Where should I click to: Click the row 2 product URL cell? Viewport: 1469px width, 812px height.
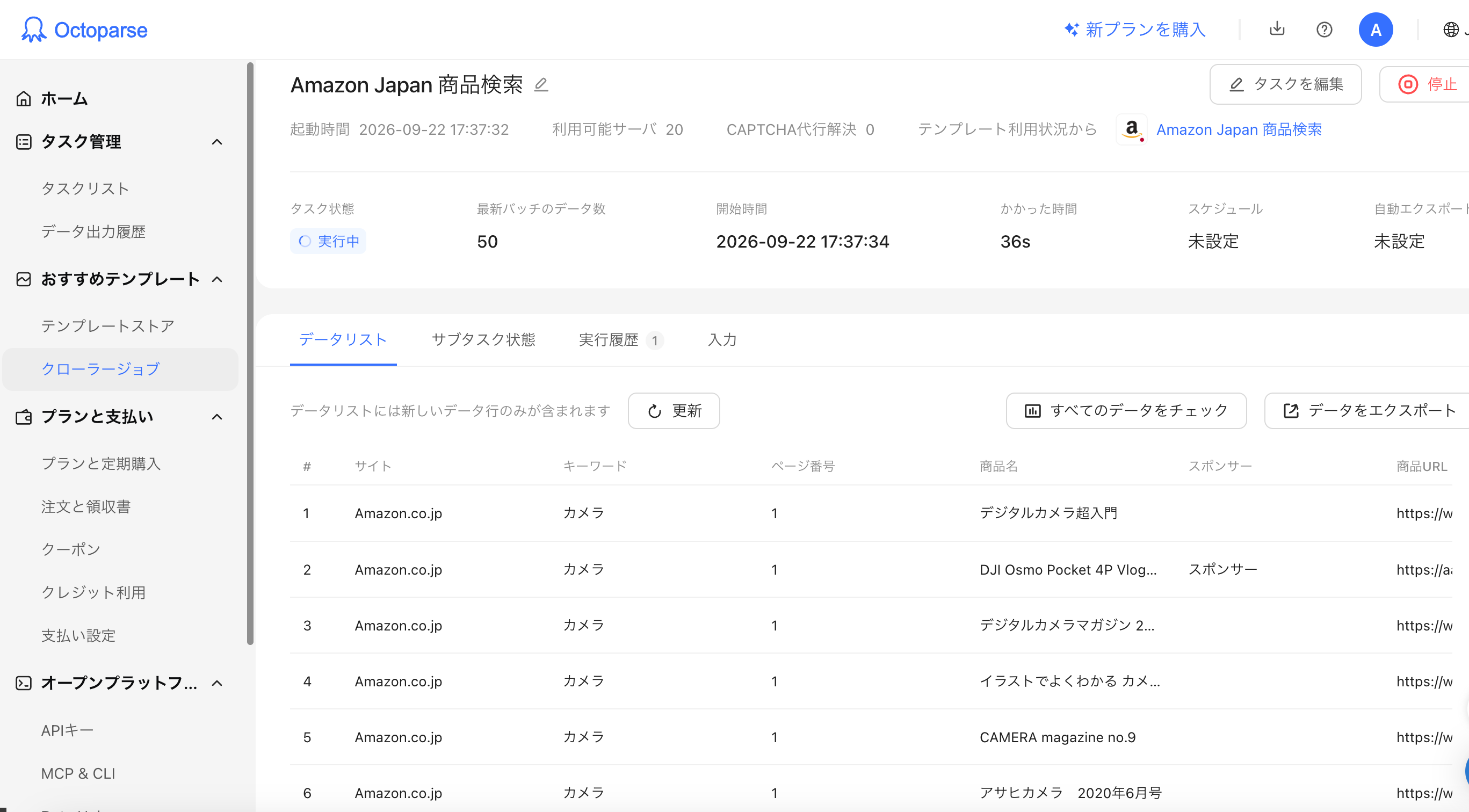point(1424,569)
